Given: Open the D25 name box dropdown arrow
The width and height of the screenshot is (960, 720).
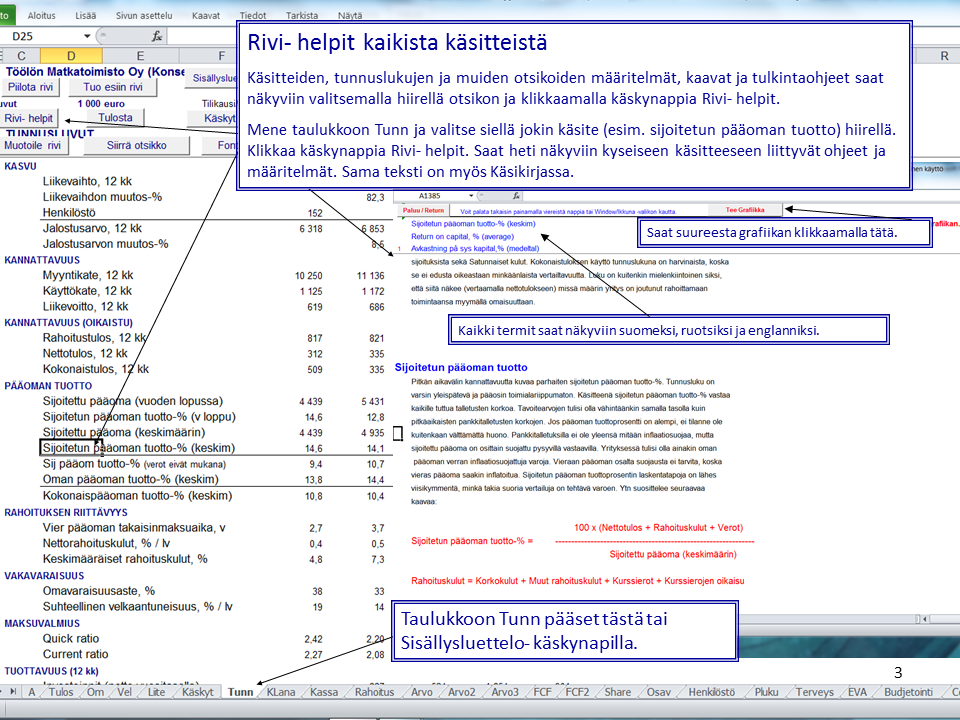Looking at the screenshot, I should point(87,37).
